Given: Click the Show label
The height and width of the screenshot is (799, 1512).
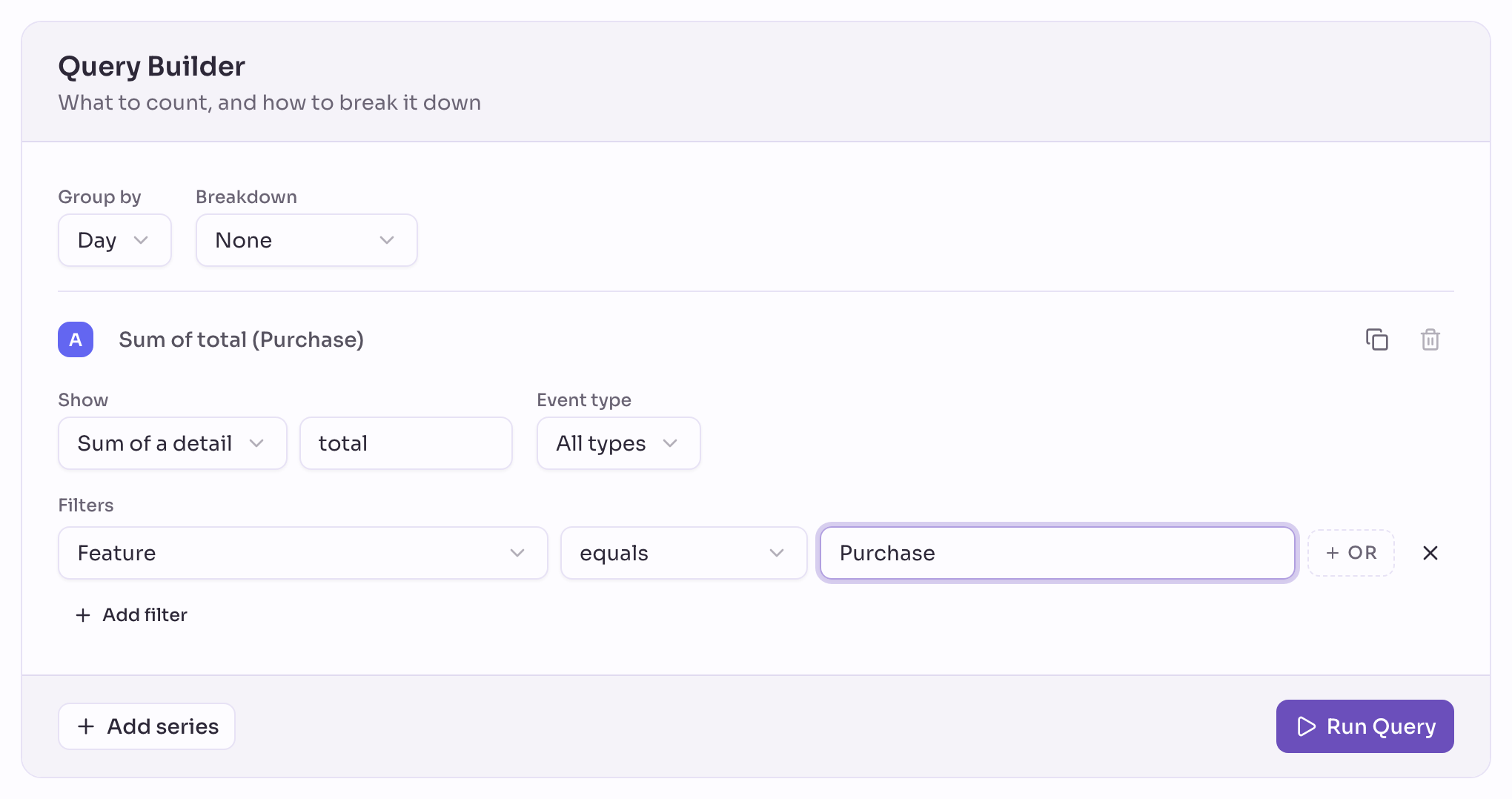Looking at the screenshot, I should coord(83,400).
